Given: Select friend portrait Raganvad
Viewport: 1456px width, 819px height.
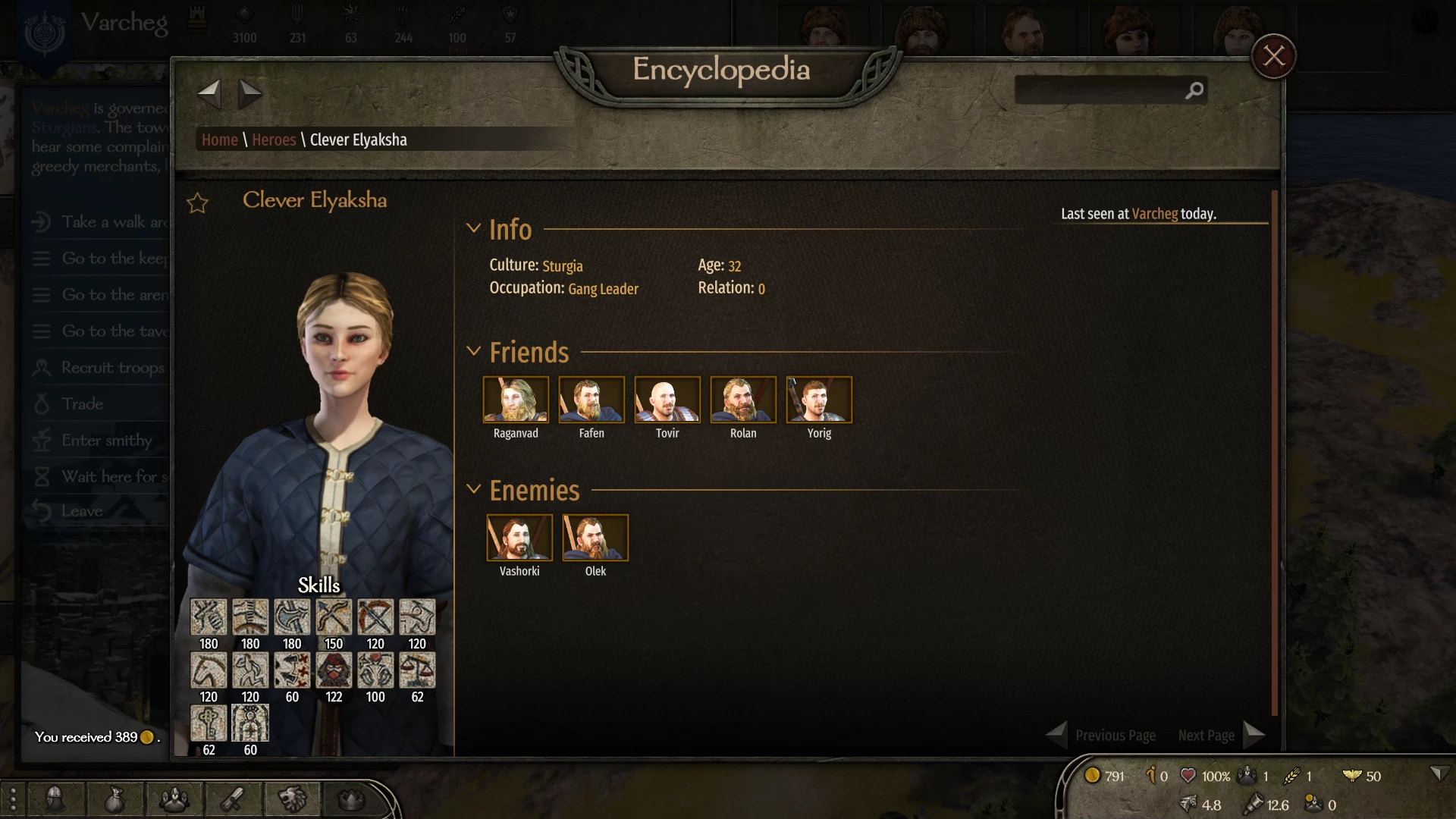Looking at the screenshot, I should tap(516, 400).
